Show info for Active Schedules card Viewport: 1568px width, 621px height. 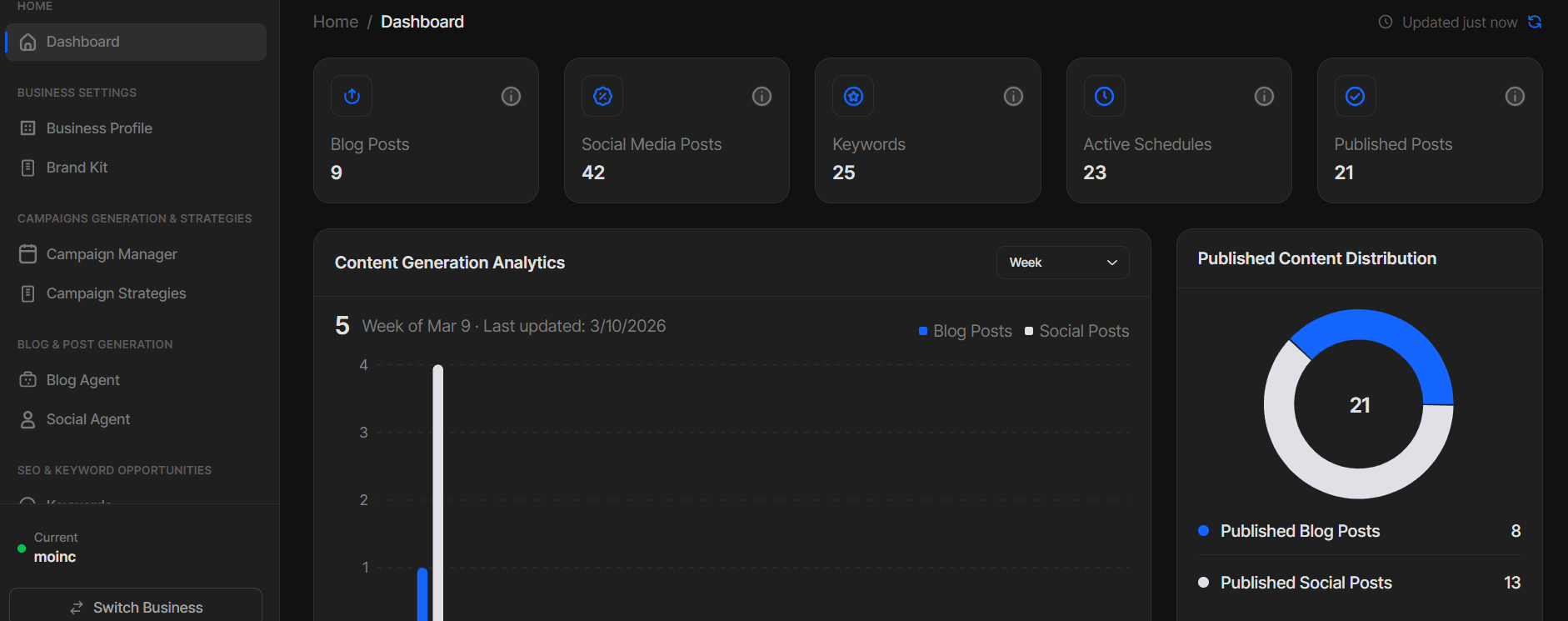point(1264,97)
